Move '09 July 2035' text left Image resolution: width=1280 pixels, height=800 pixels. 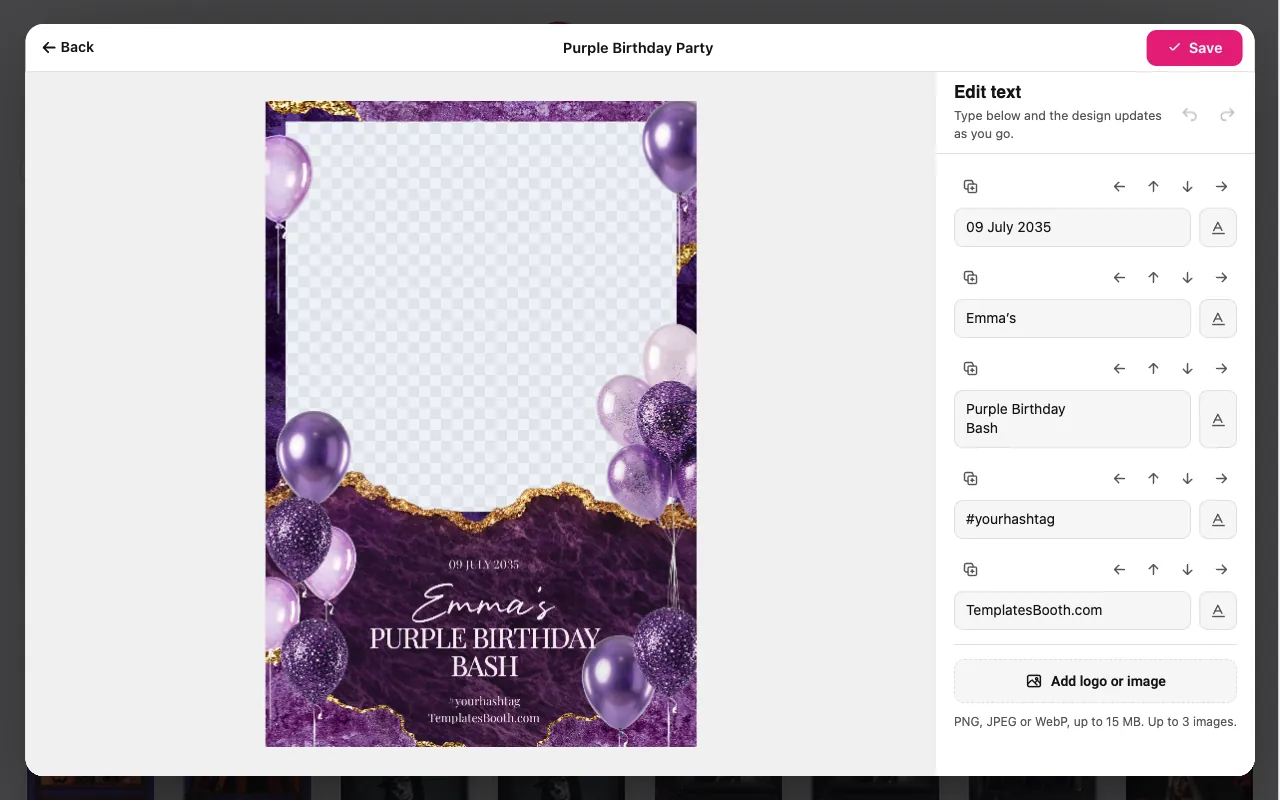[1119, 187]
